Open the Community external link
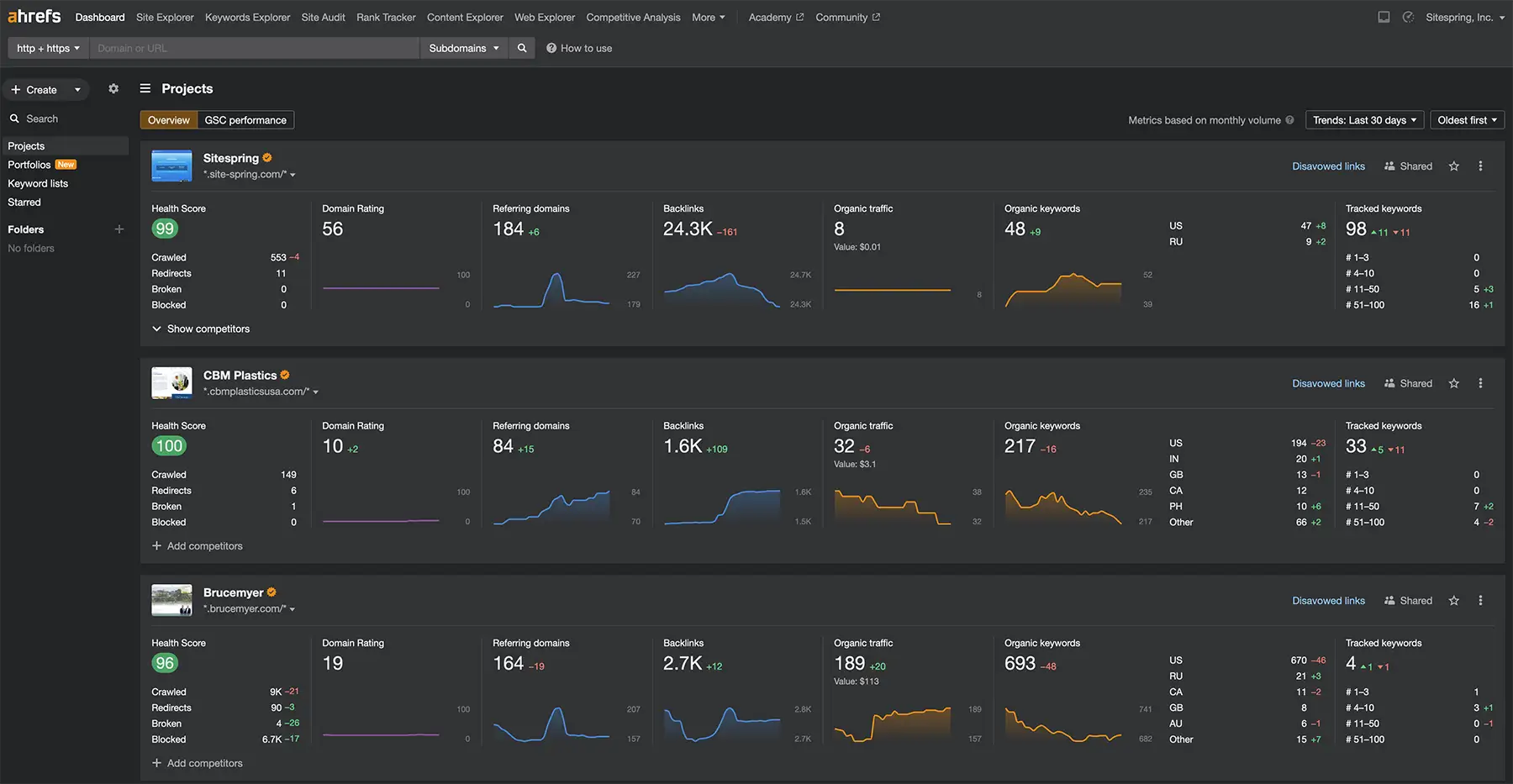This screenshot has height=784, width=1513. tap(847, 17)
